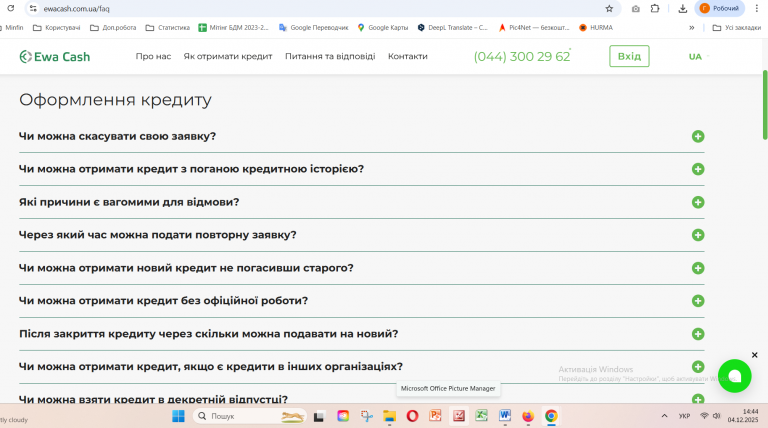
Task: Open Excel from the taskbar
Action: (482, 416)
